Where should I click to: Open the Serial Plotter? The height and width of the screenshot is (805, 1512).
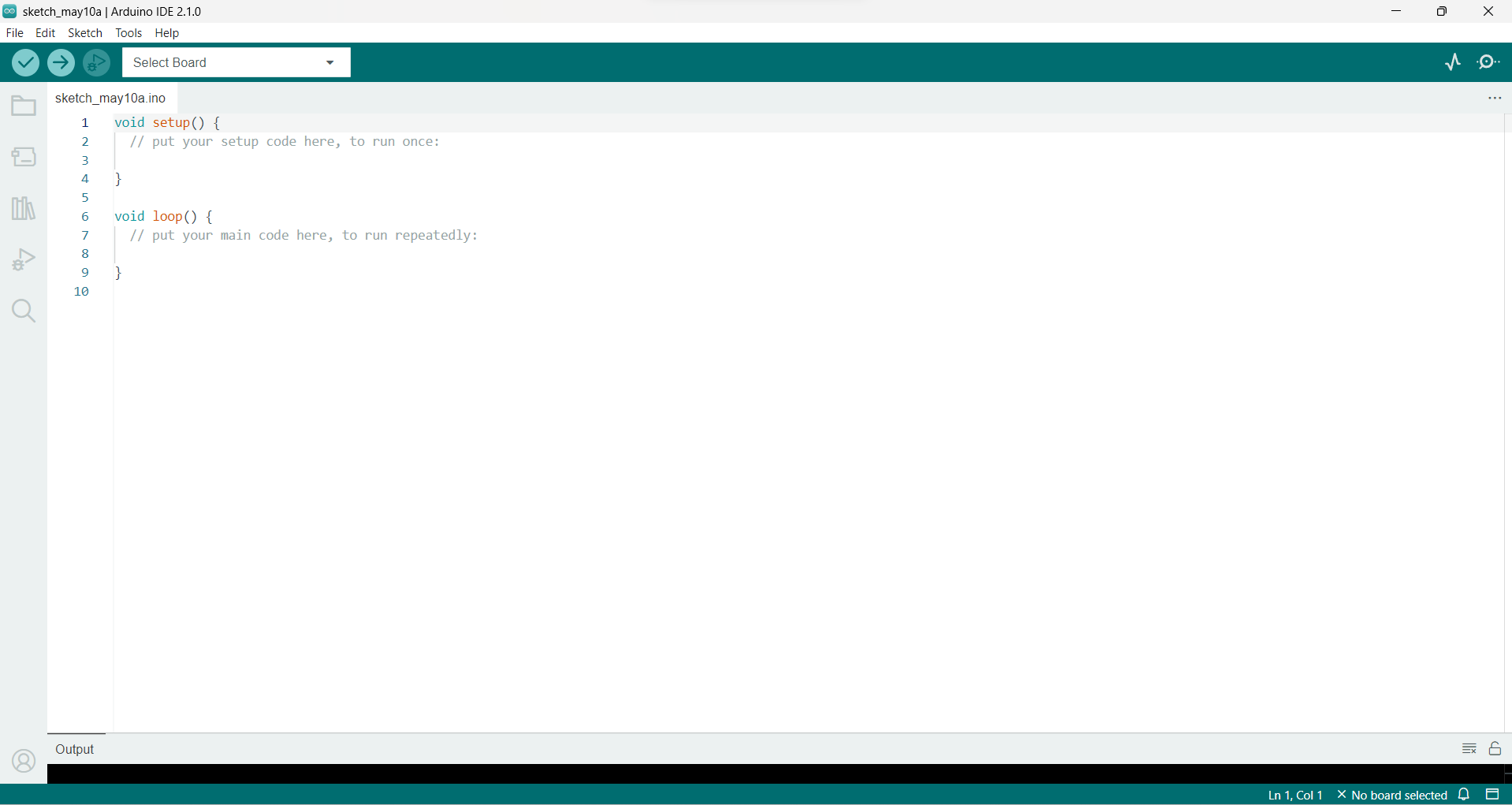1453,62
